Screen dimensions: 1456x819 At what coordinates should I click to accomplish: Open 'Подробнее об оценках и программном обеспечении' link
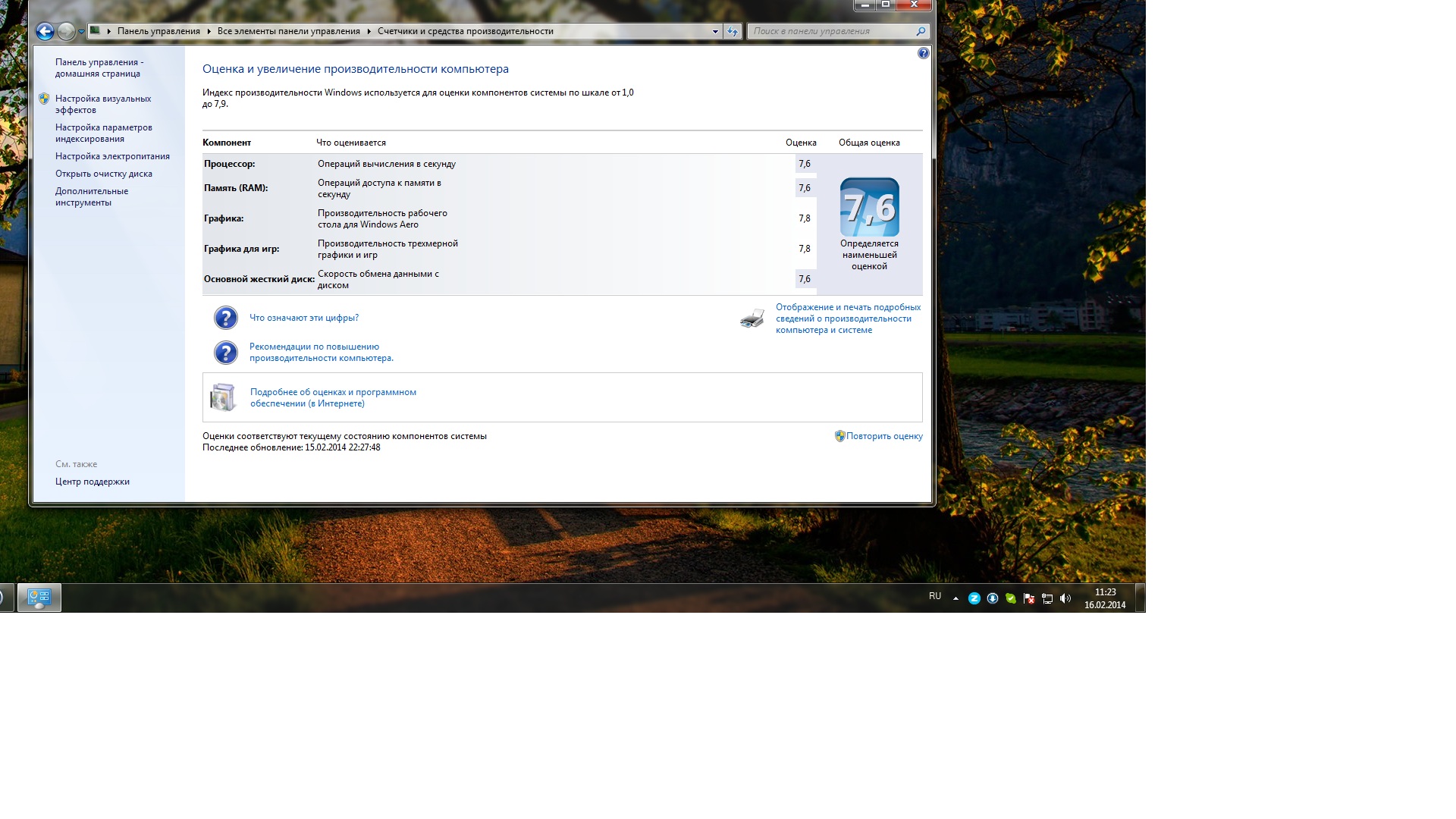click(333, 397)
